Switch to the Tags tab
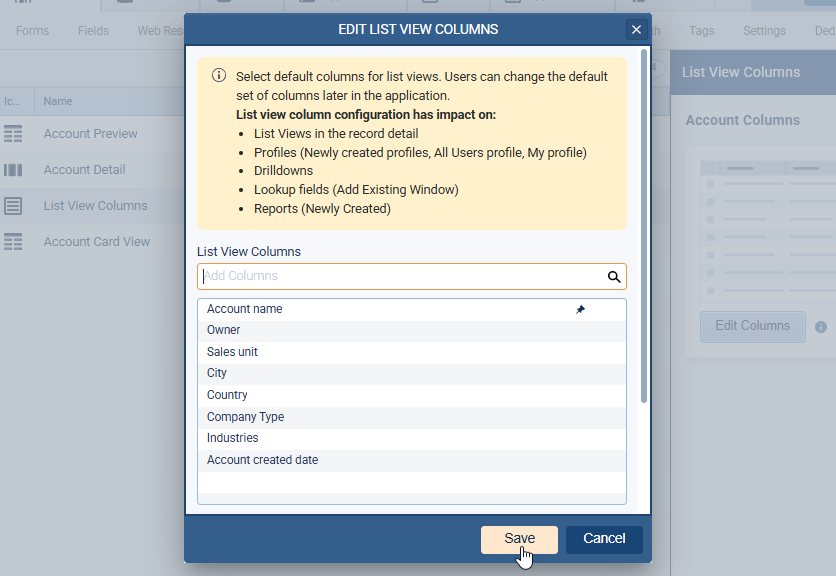The height and width of the screenshot is (576, 836). click(701, 31)
